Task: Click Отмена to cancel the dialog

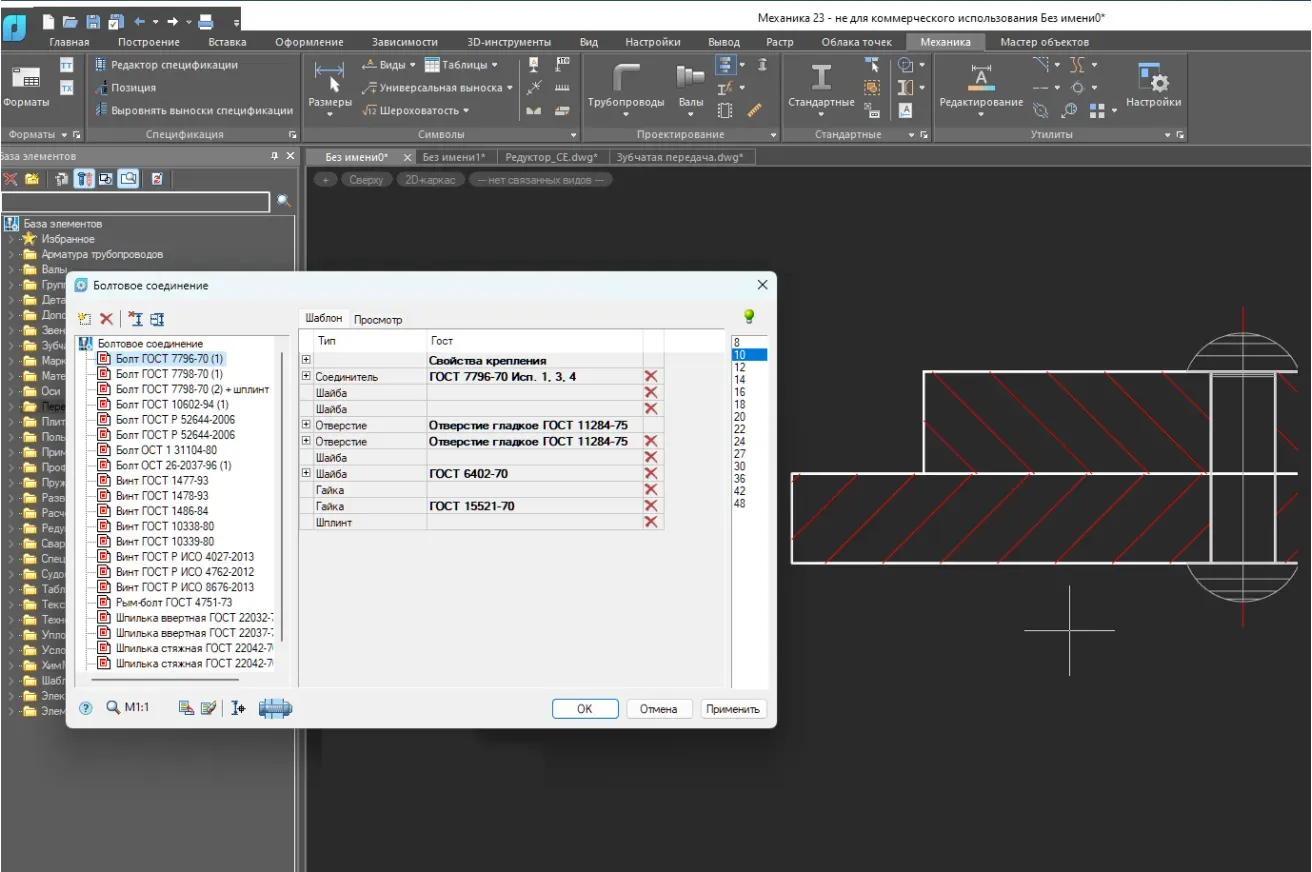Action: [658, 709]
